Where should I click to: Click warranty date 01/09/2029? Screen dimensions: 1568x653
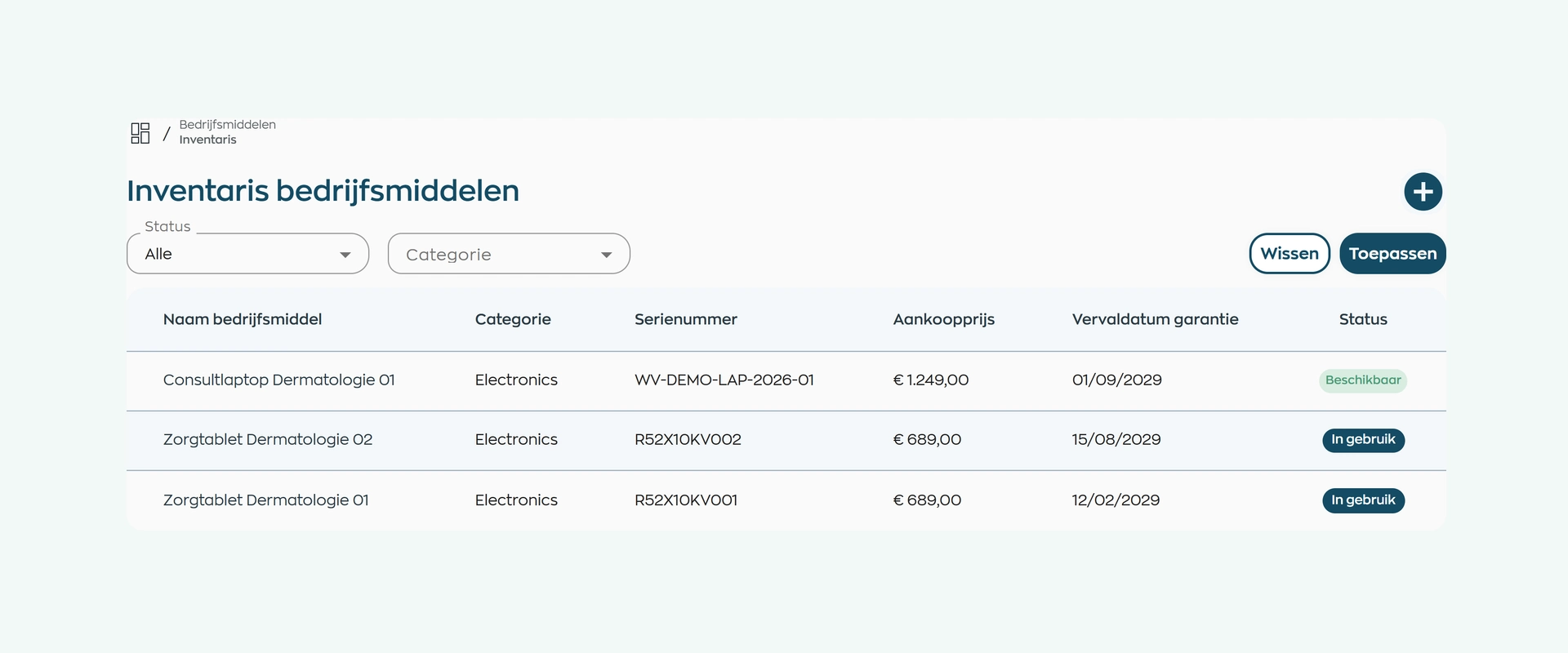[1117, 380]
